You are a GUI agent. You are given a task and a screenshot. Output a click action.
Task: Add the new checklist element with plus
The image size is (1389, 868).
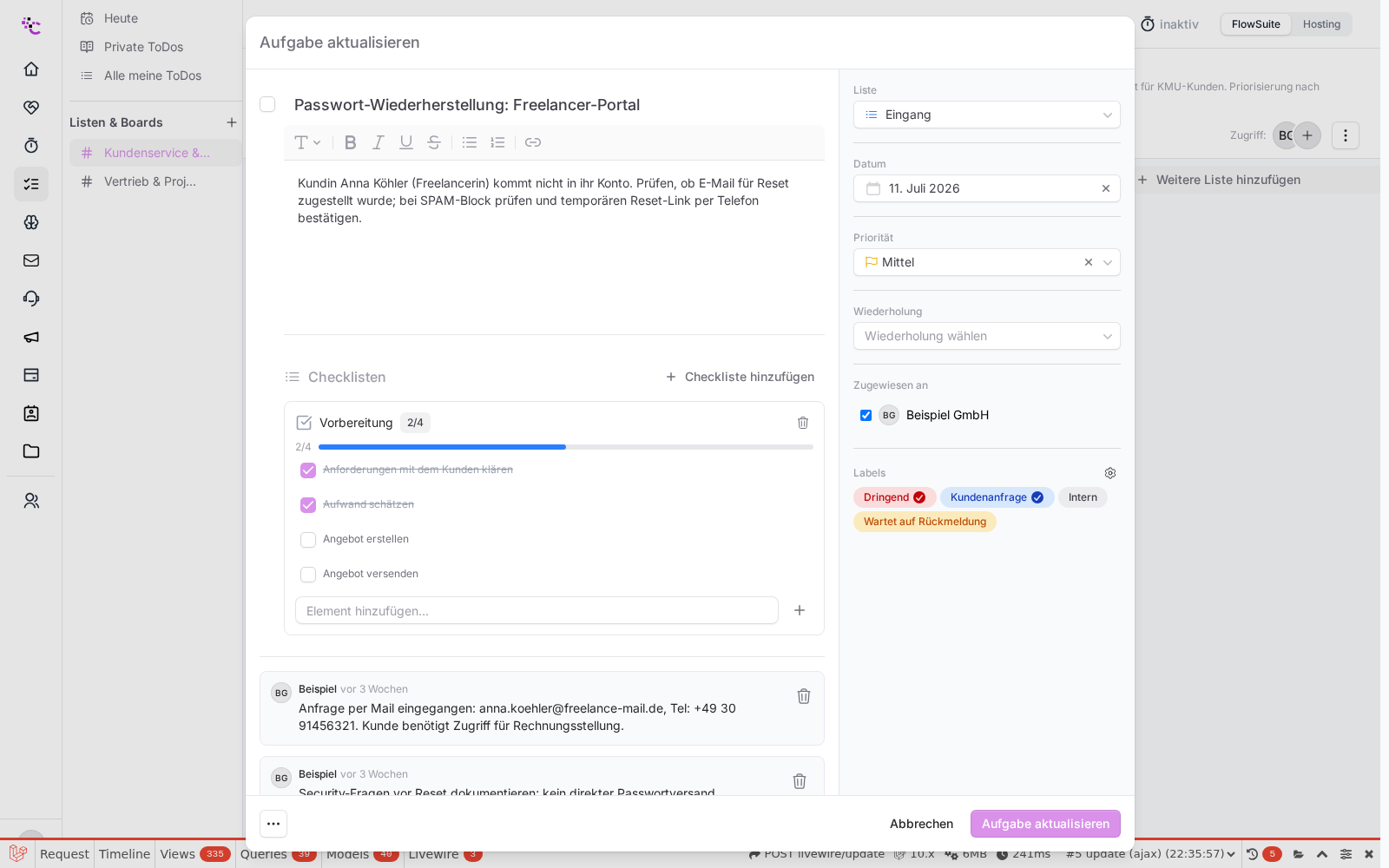pyautogui.click(x=800, y=610)
